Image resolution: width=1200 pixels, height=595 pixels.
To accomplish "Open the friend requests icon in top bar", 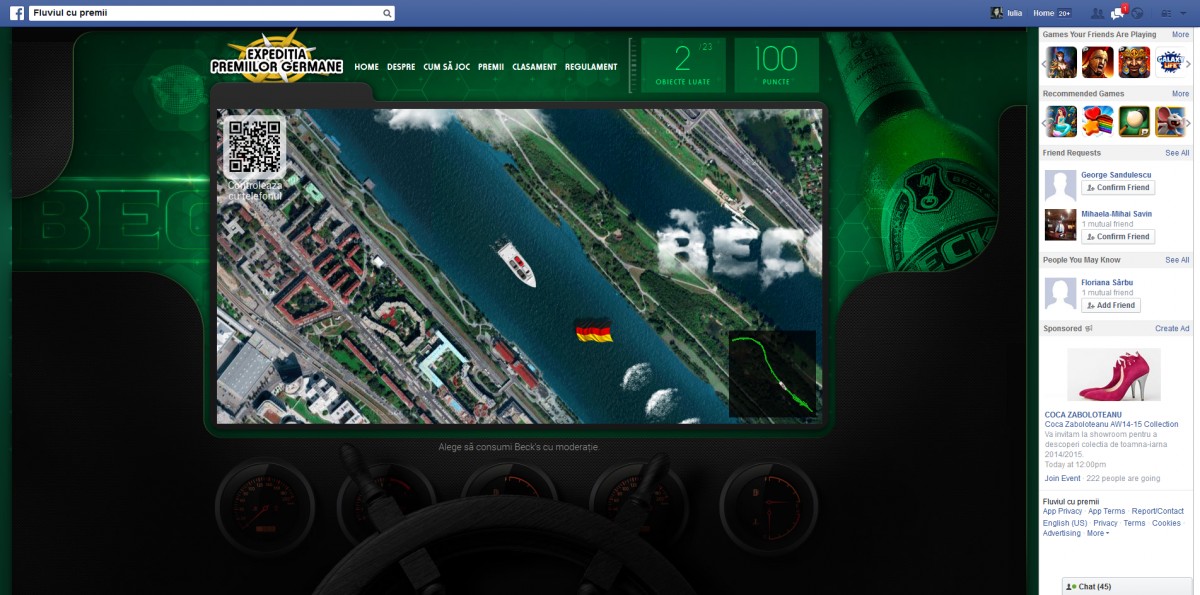I will [1097, 13].
